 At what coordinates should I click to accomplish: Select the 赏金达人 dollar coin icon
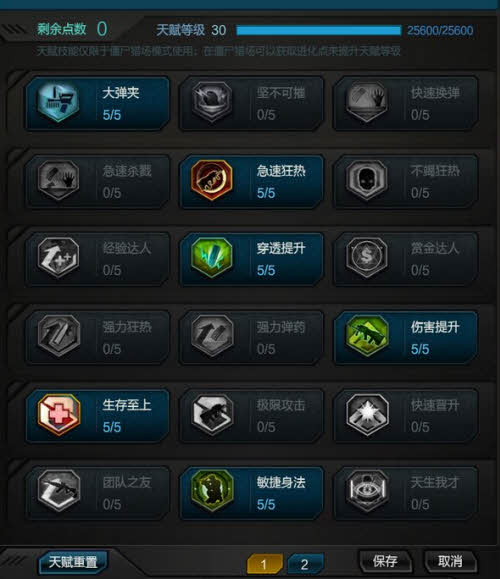[367, 258]
